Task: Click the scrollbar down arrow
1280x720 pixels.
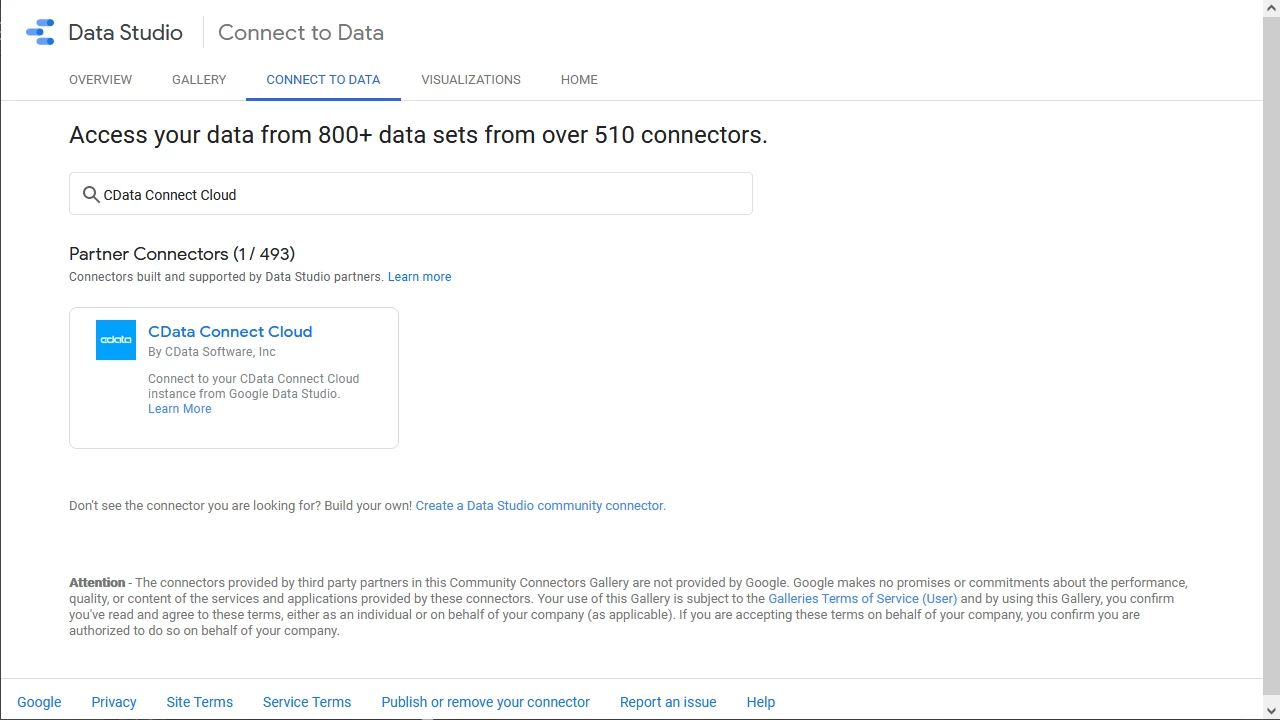Action: click(1271, 712)
